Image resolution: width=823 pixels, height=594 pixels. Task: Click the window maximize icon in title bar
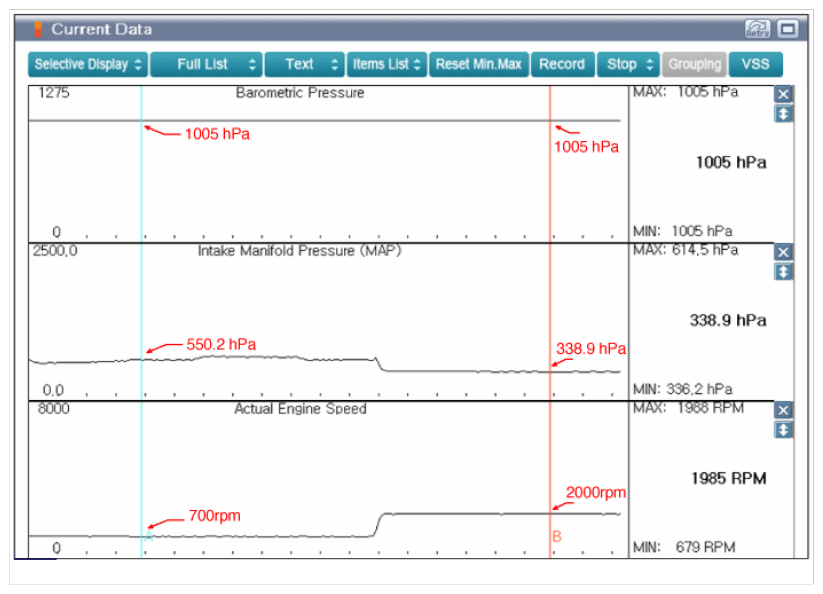coord(787,29)
